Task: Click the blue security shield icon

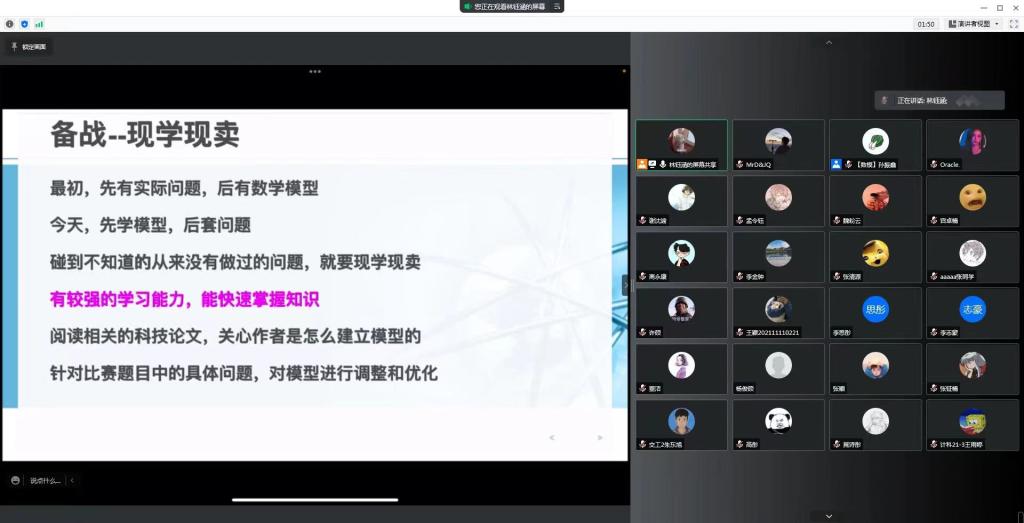Action: coord(24,23)
